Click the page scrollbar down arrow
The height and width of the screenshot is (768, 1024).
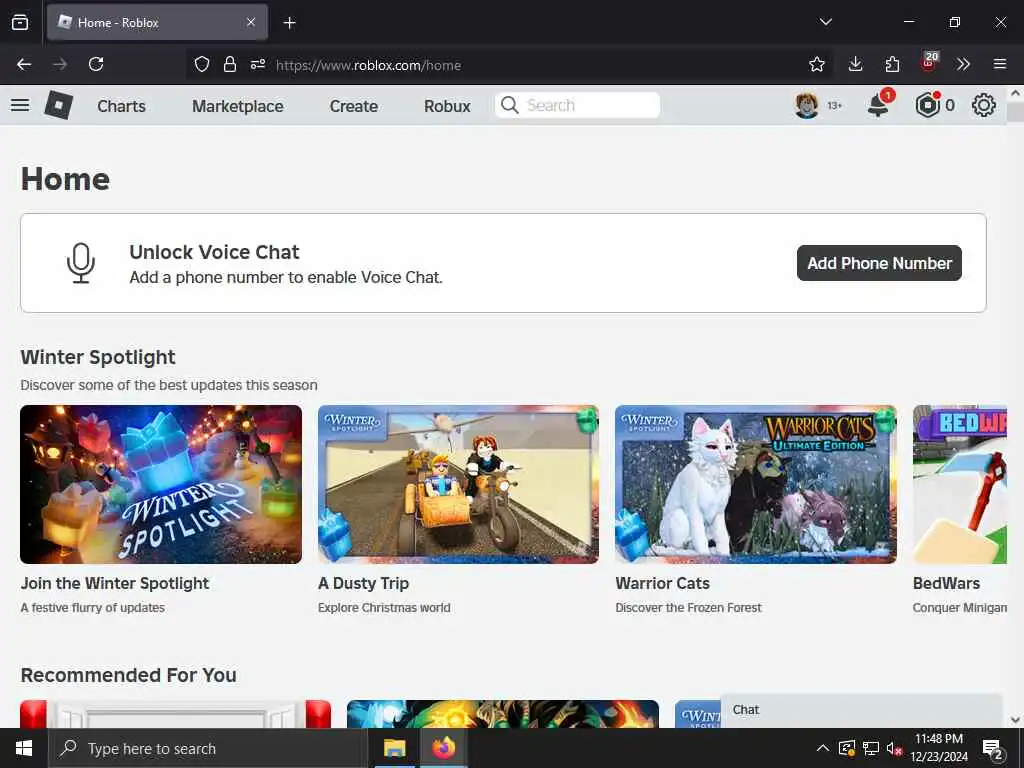pyautogui.click(x=1016, y=720)
